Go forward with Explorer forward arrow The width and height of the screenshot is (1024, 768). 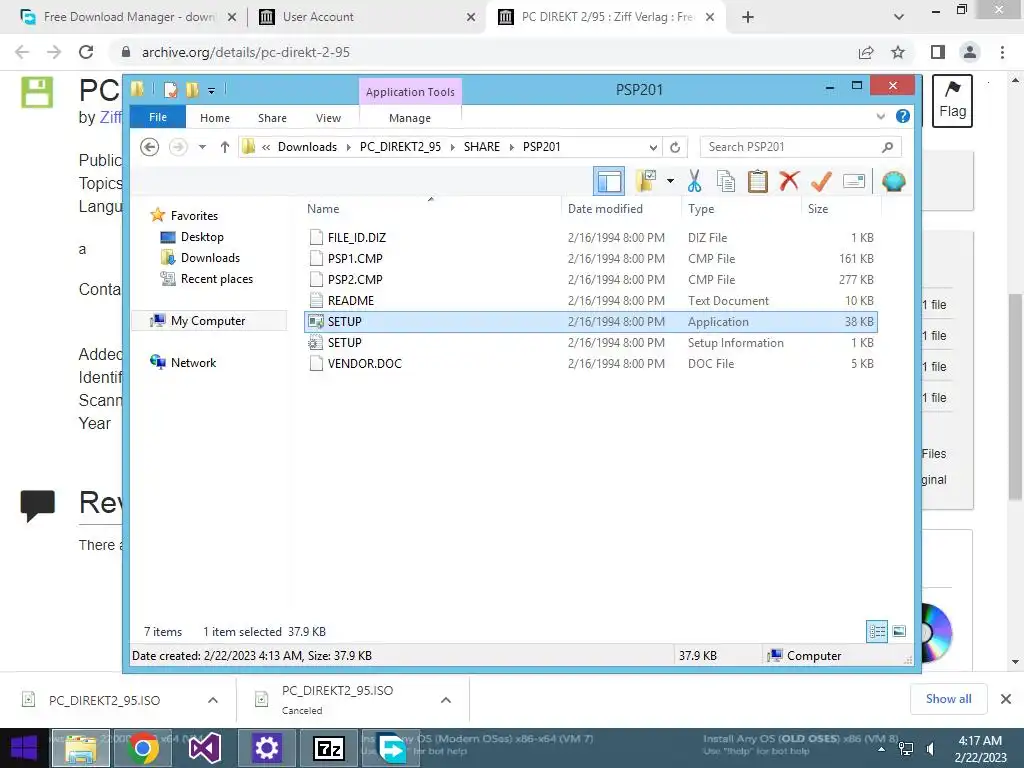click(178, 147)
